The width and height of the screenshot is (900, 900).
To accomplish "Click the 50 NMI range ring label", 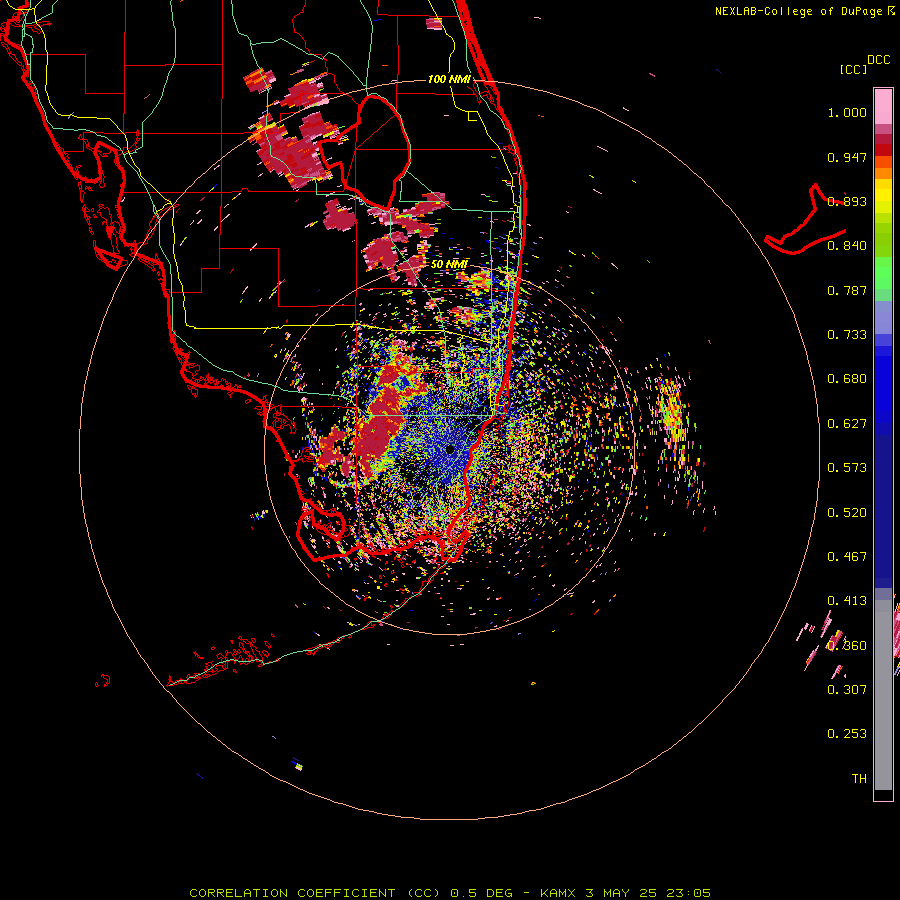I will pyautogui.click(x=449, y=264).
